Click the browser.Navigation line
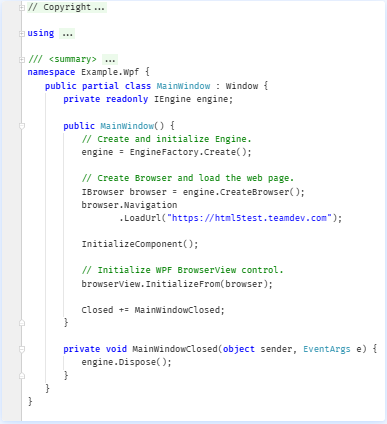The height and width of the screenshot is (424, 387). 129,205
